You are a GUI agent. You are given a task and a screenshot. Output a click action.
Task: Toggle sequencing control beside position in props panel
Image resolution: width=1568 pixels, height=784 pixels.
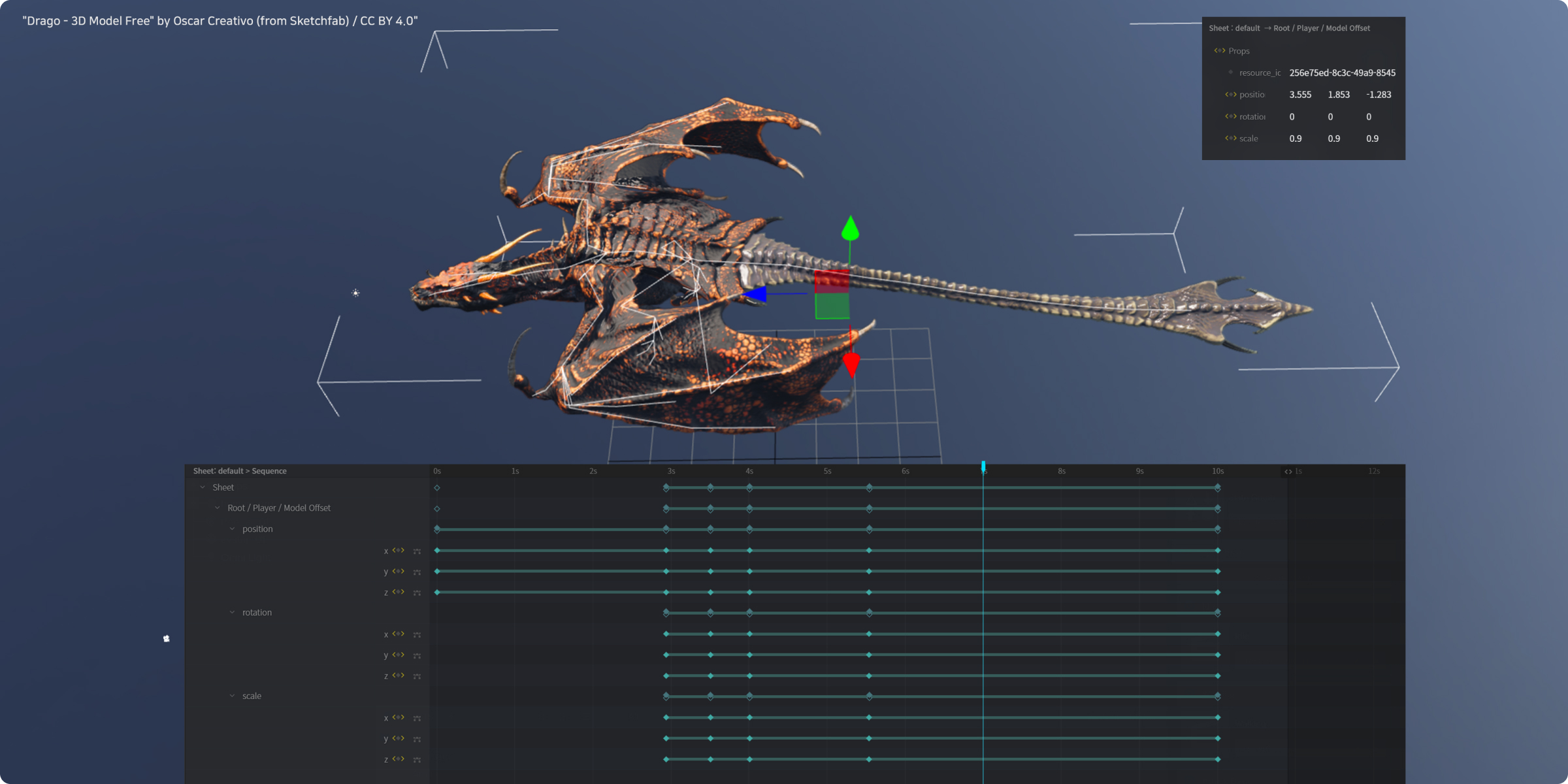click(x=1230, y=94)
